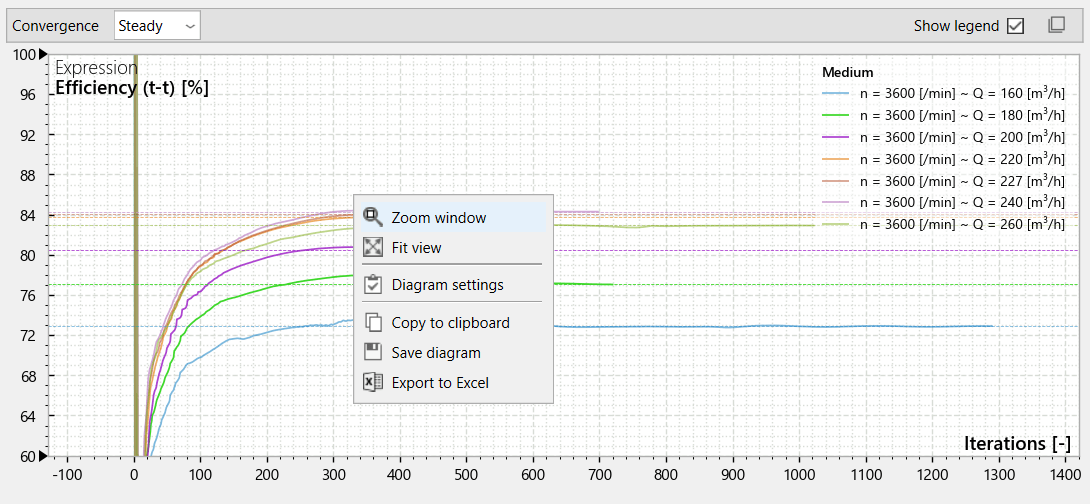Click the Medium legend heading
Screen dimensions: 1090x504
(x=847, y=72)
